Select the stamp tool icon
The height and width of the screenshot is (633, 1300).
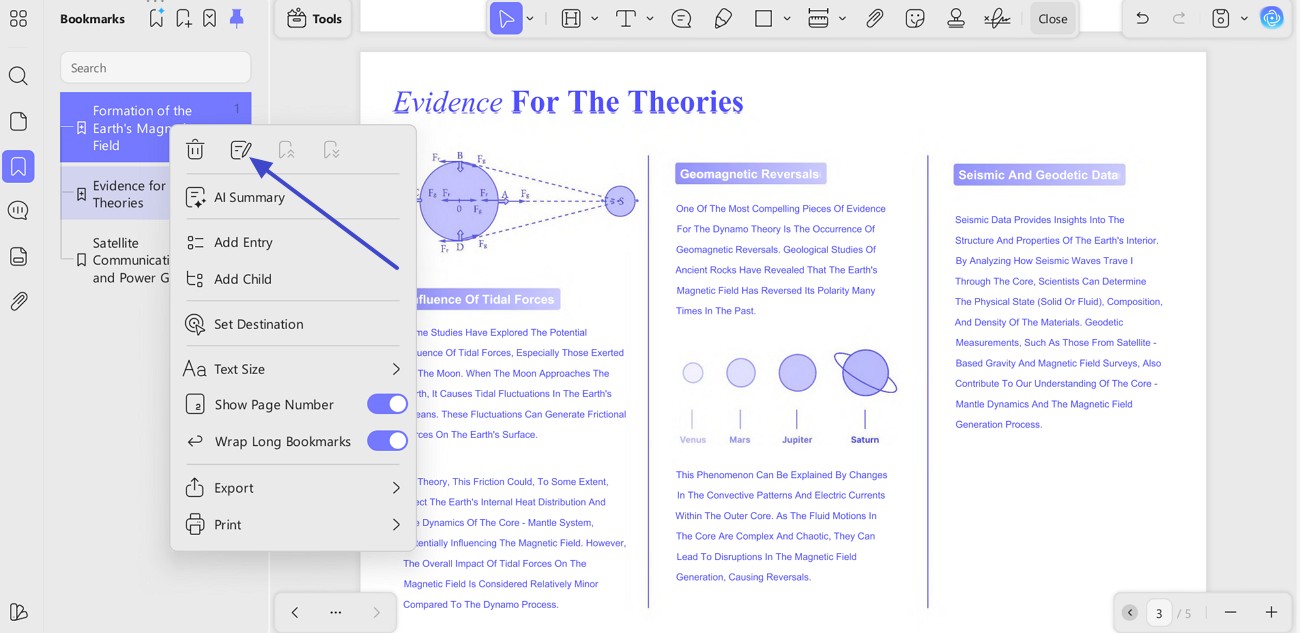[956, 18]
